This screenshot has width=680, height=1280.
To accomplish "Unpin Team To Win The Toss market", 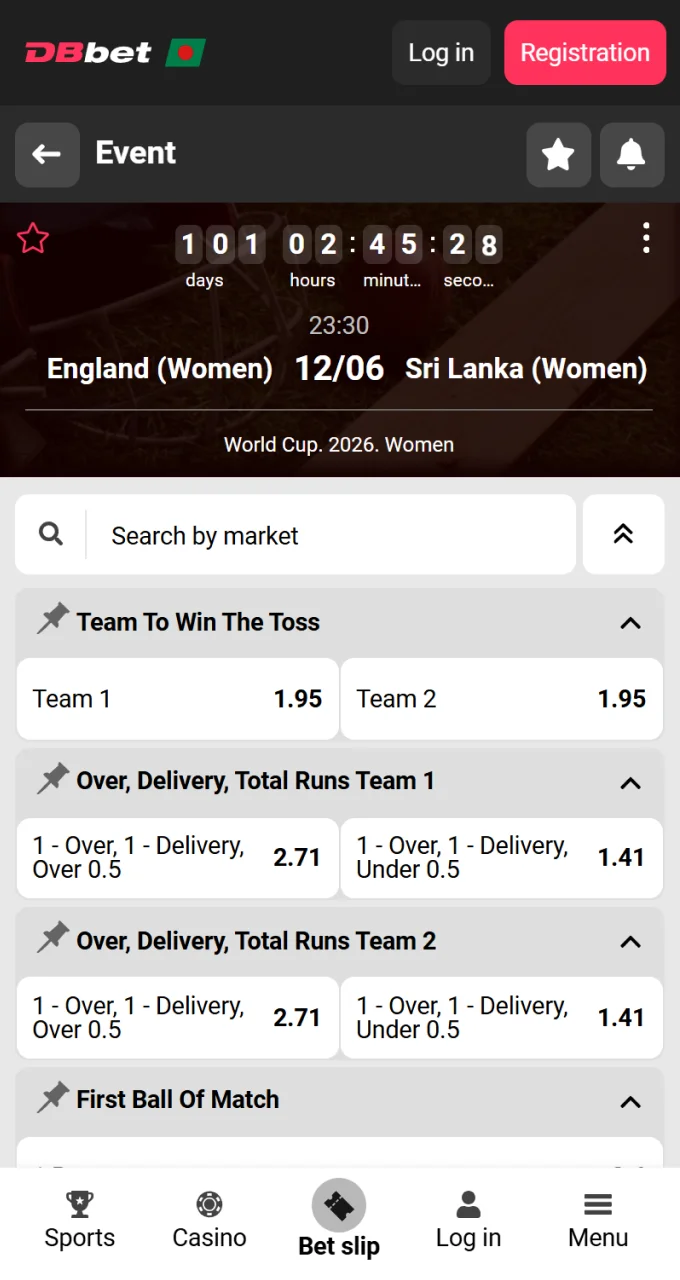I will (53, 620).
